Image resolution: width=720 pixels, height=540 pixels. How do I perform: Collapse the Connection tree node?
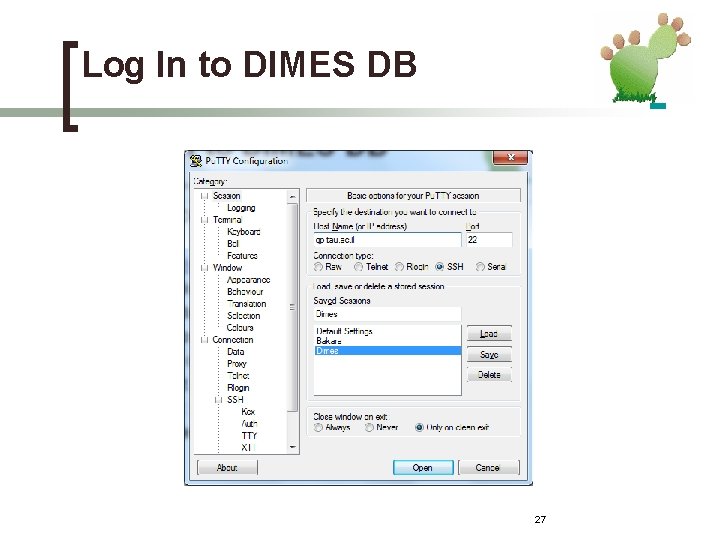204,340
